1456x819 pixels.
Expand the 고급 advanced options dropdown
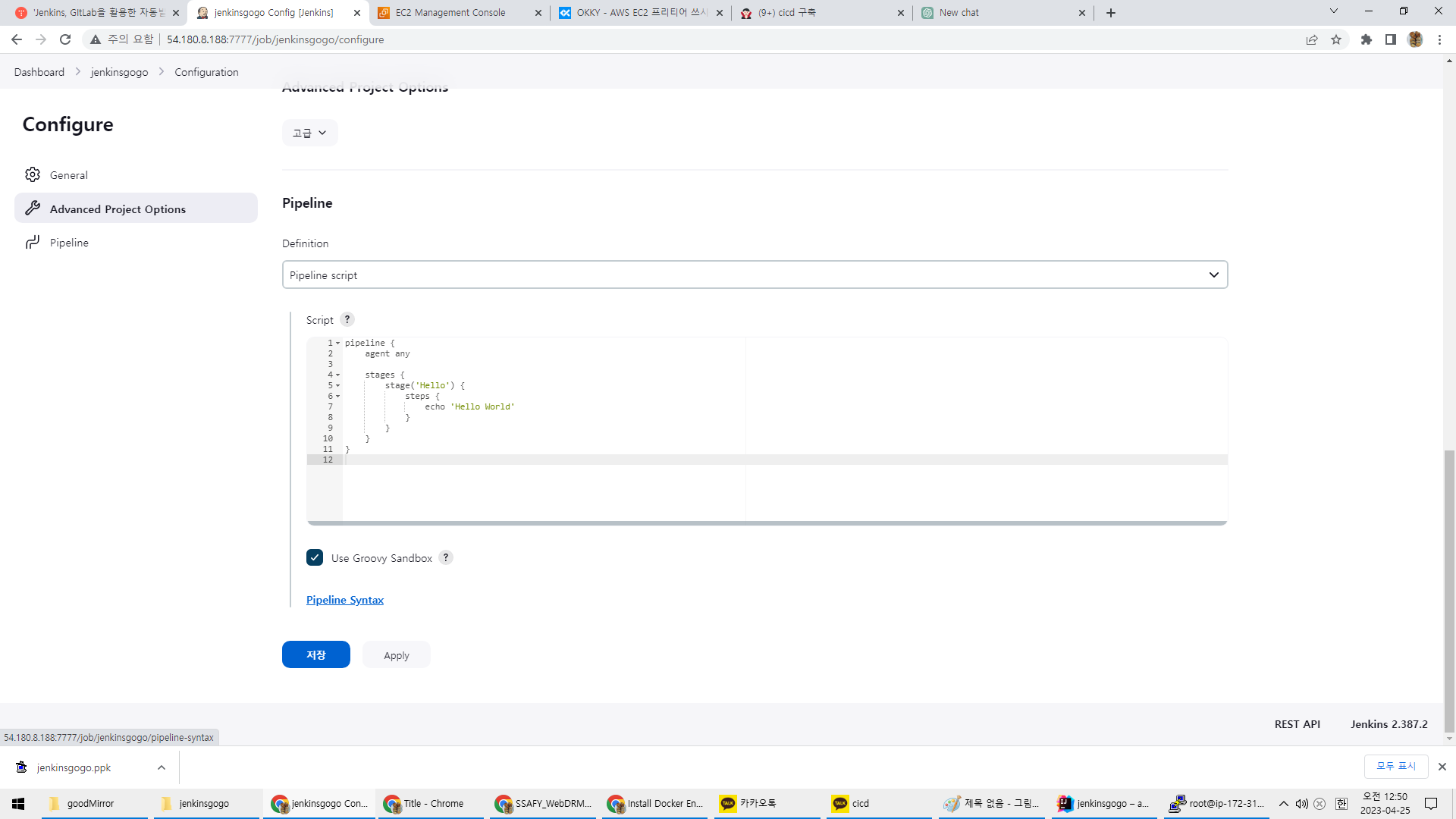click(309, 133)
